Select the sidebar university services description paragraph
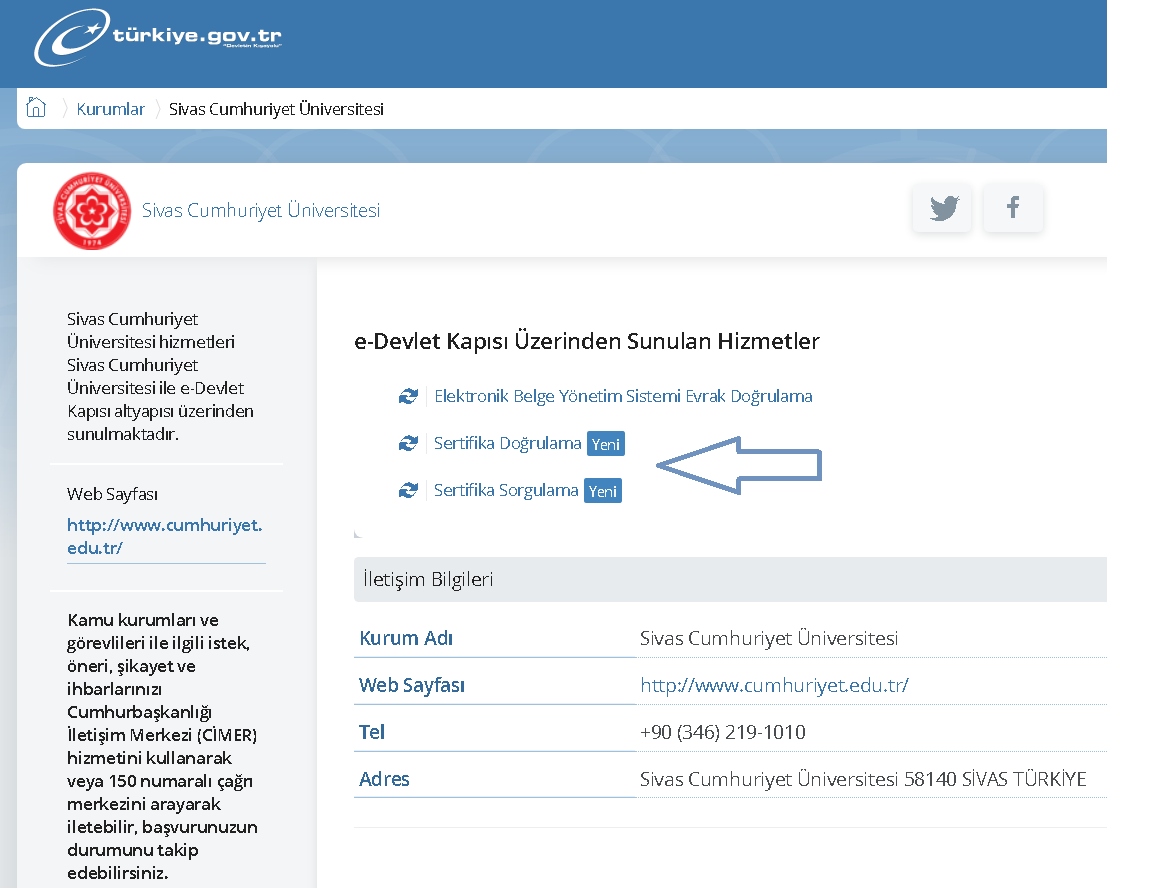This screenshot has height=888, width=1152. coord(160,377)
